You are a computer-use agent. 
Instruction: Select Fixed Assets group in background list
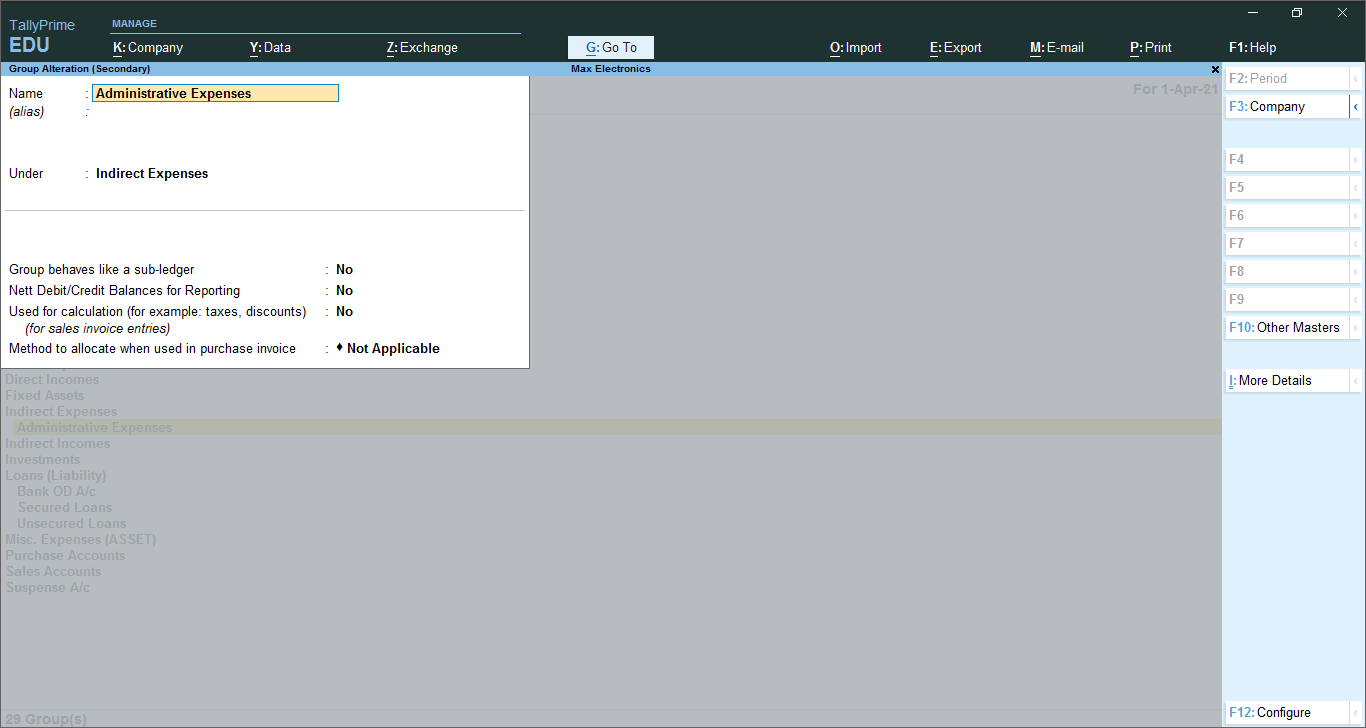pyautogui.click(x=45, y=395)
